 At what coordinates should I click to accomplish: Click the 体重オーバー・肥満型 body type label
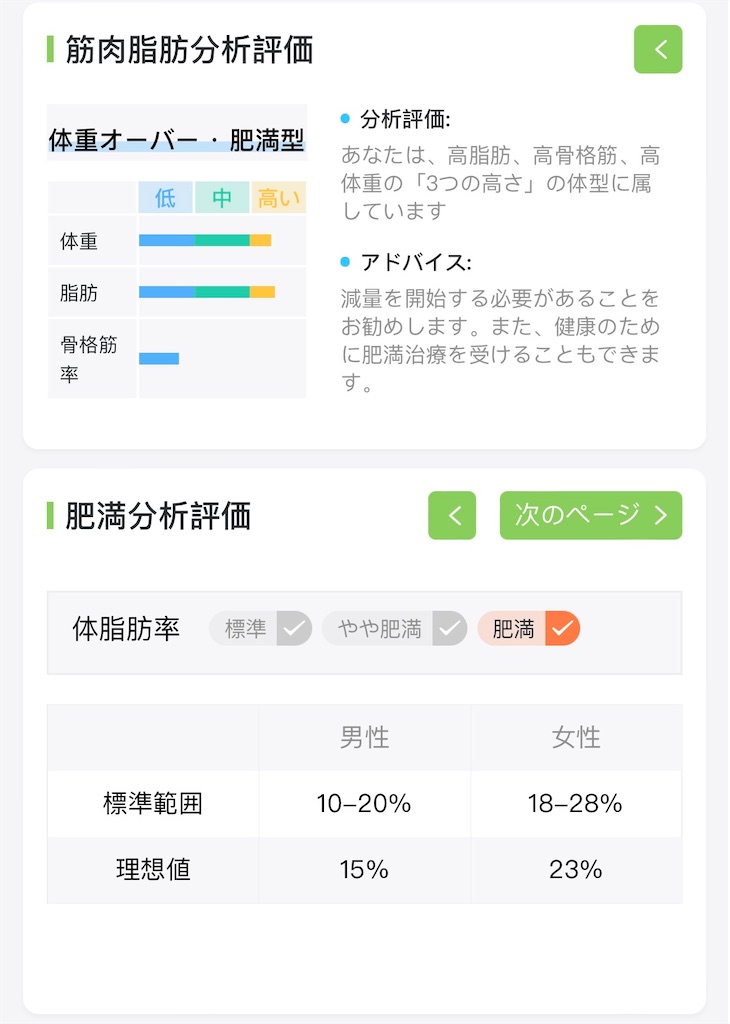177,140
